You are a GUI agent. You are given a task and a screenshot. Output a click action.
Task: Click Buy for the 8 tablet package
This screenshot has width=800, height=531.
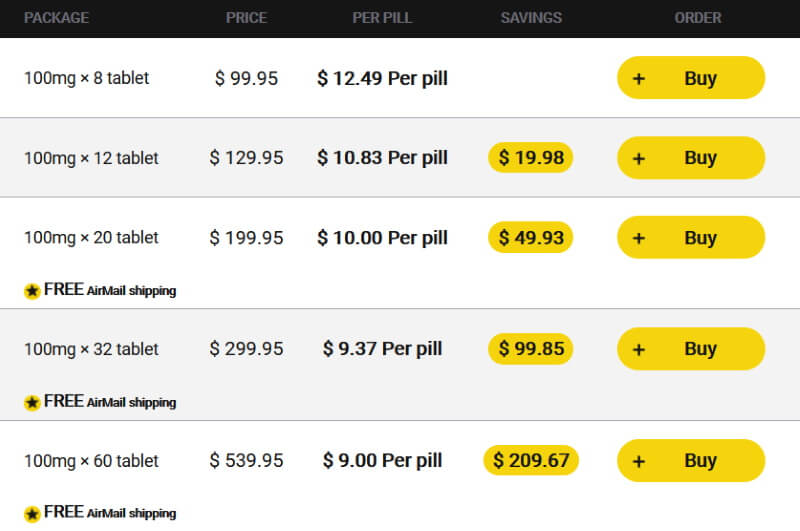coord(691,78)
